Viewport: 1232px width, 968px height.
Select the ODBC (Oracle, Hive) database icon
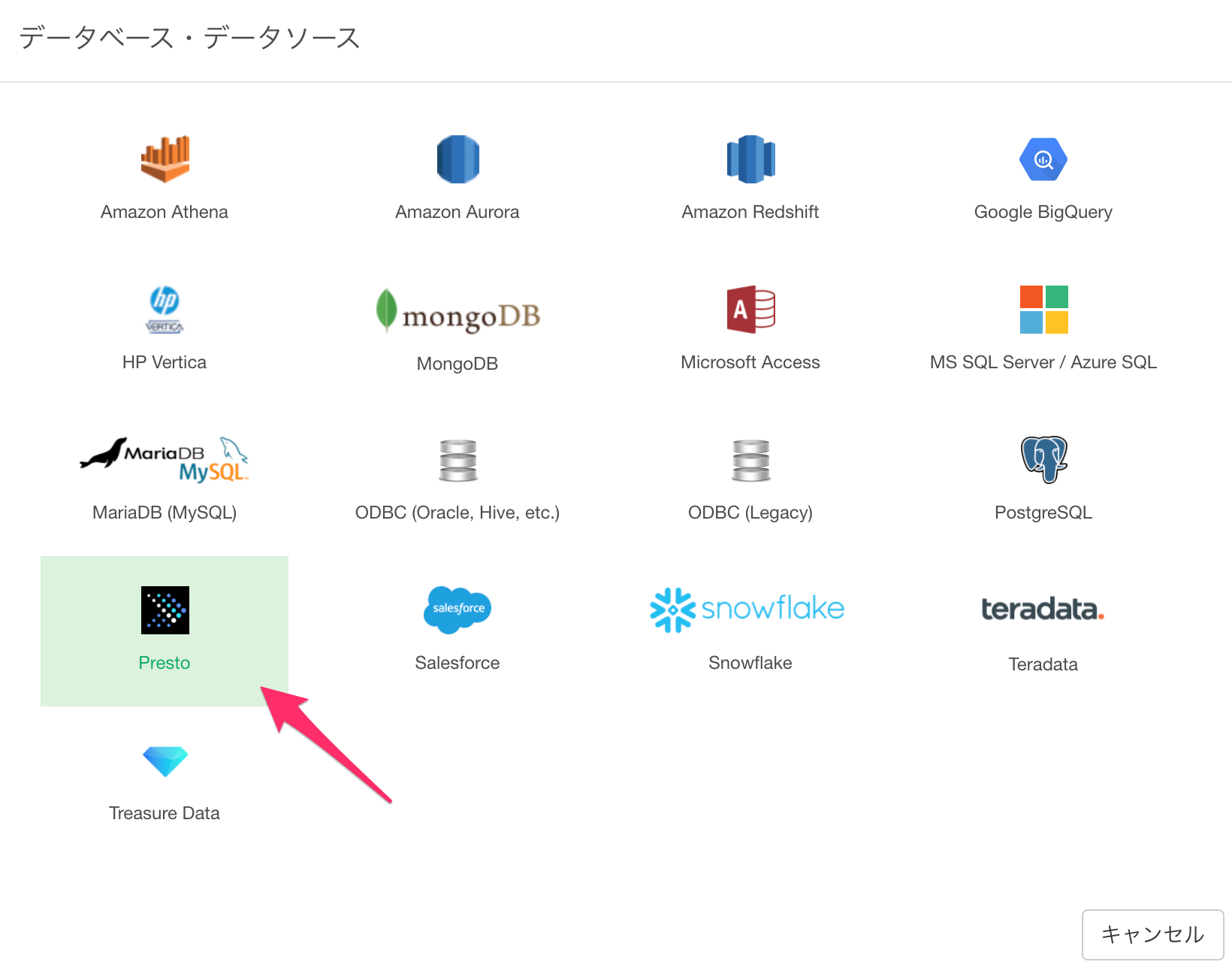[x=457, y=460]
